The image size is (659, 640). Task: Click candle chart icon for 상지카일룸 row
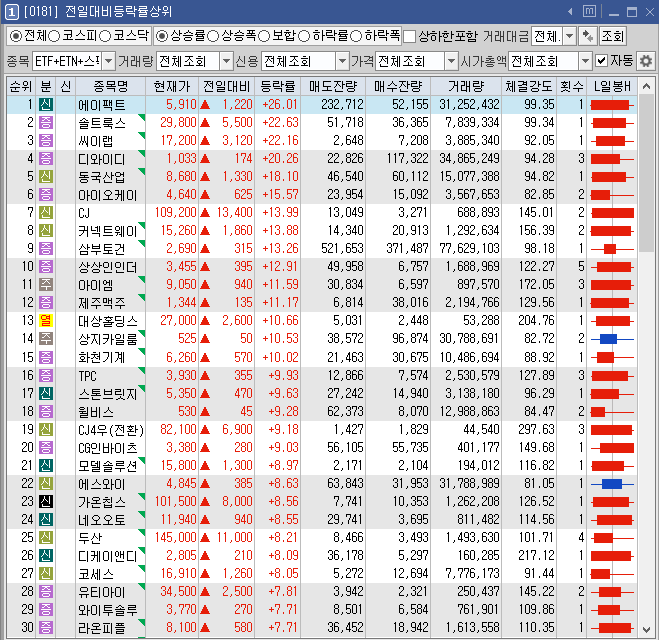coord(612,339)
